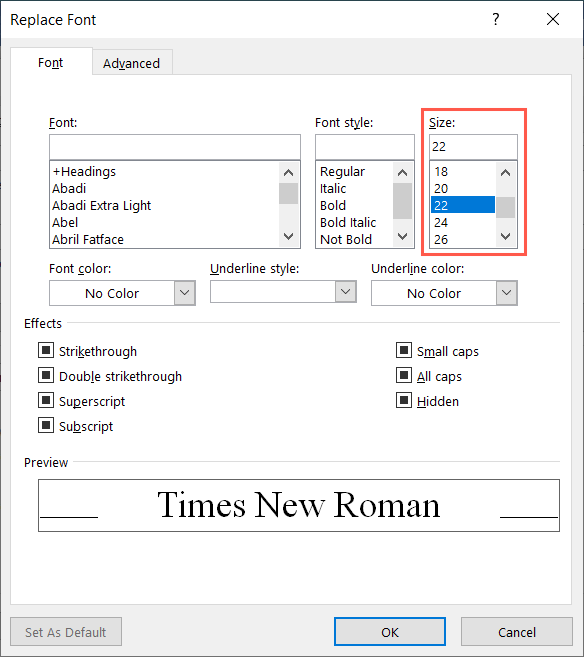584x657 pixels.
Task: Select Abadi in the font list
Action: coord(164,189)
